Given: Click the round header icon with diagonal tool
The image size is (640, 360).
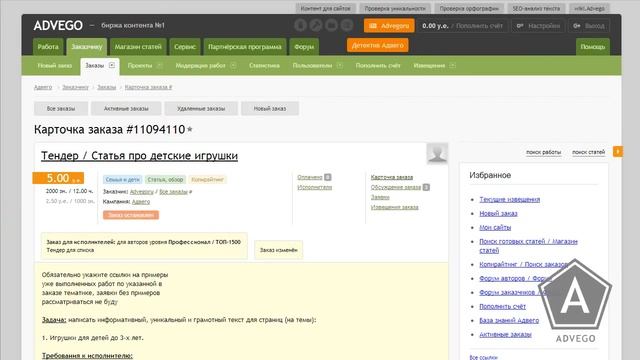Looking at the screenshot, I should click(x=316, y=25).
